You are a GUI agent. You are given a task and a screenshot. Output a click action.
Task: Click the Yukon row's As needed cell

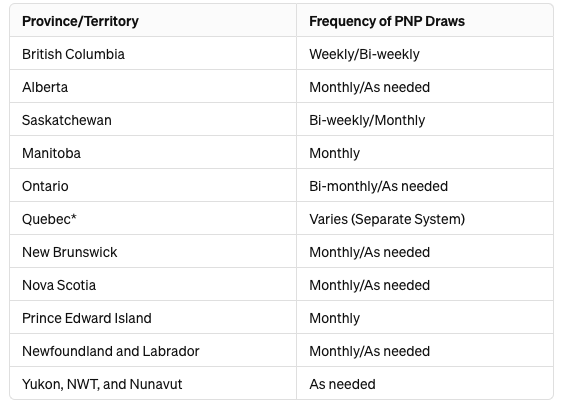click(x=342, y=384)
